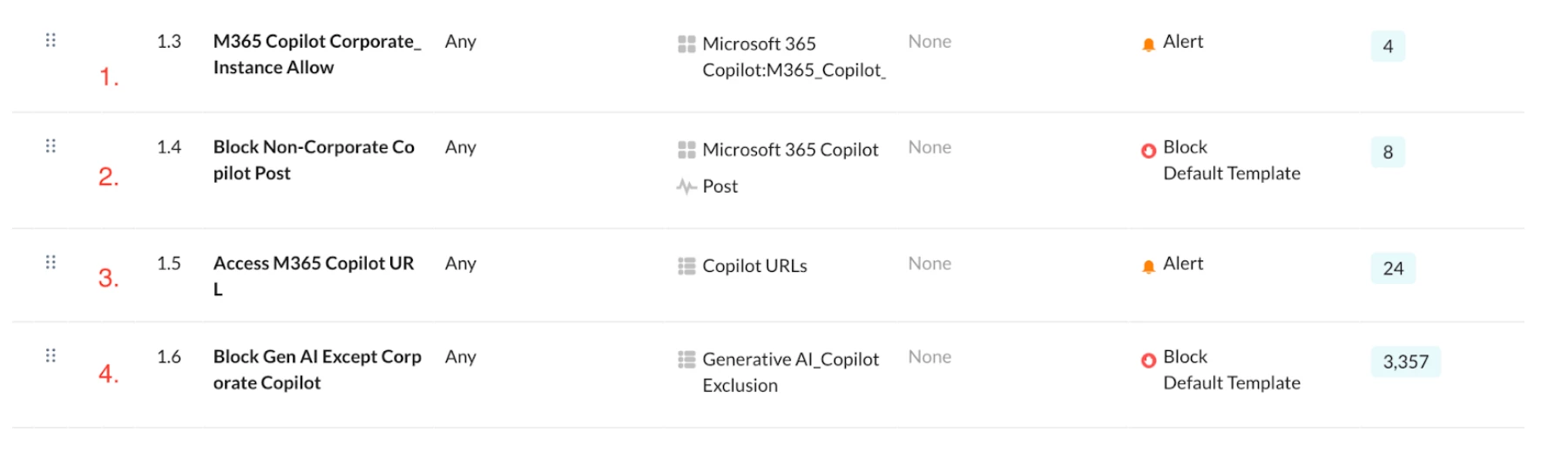
Task: Click the hit count badge showing 8
Action: 1388,152
